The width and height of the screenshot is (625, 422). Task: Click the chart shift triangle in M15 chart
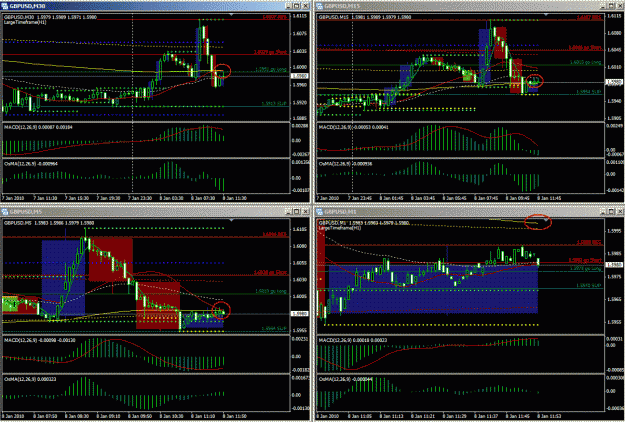(546, 15)
